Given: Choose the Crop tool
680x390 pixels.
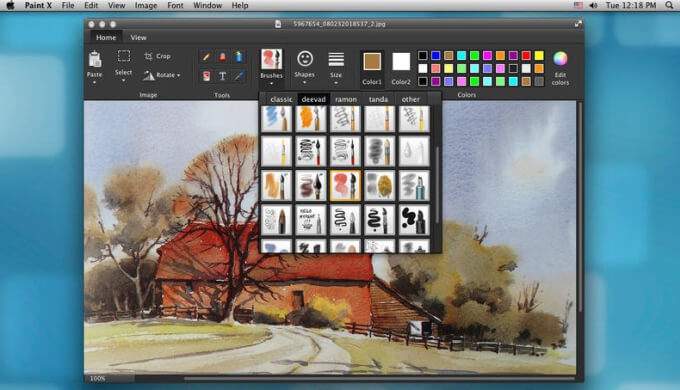Looking at the screenshot, I should click(157, 56).
